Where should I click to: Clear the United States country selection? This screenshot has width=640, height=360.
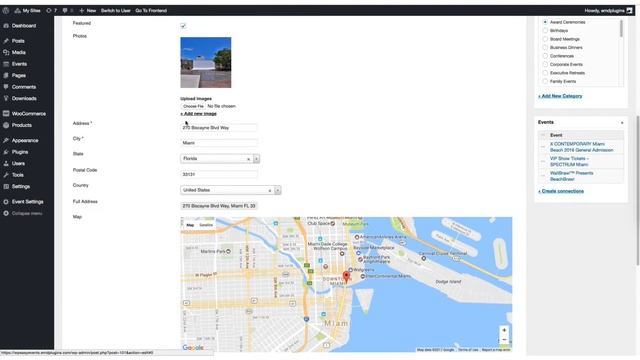pos(269,191)
